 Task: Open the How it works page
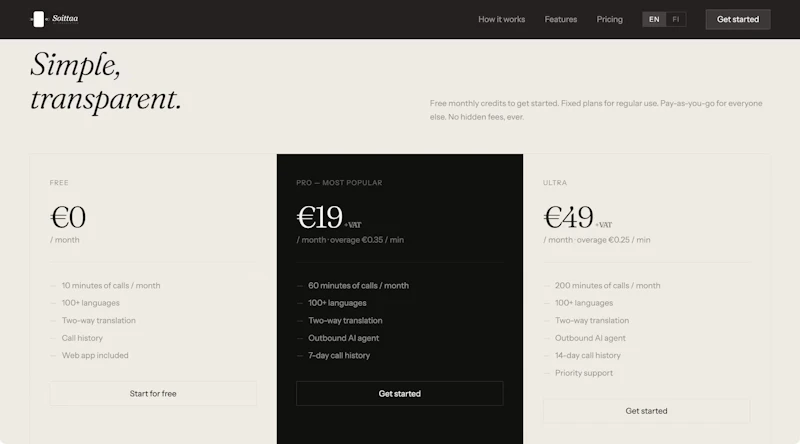[502, 19]
